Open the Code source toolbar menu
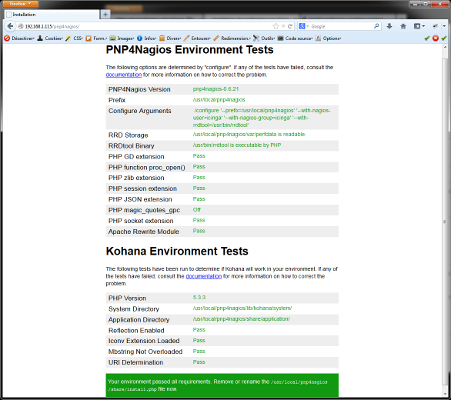 click(x=295, y=38)
